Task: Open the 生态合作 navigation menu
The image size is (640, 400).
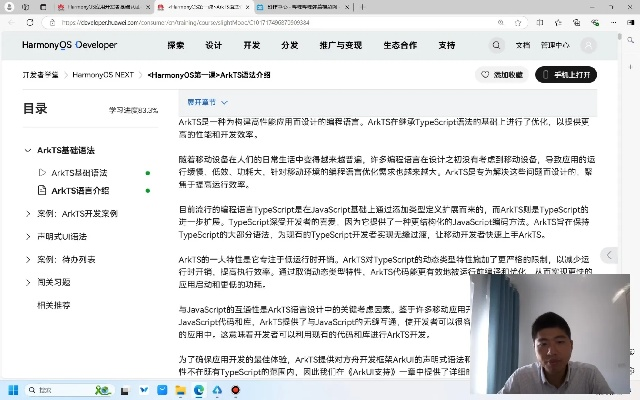Action: (400, 45)
